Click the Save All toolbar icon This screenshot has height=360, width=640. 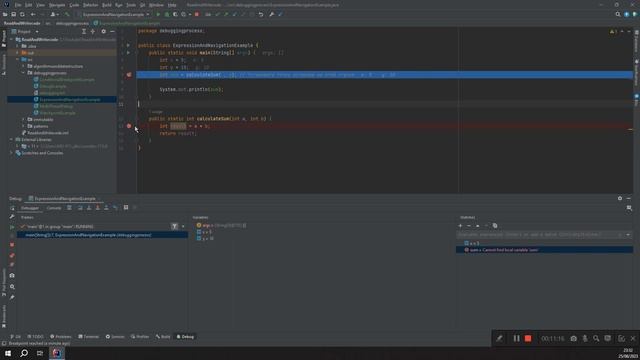13,14
